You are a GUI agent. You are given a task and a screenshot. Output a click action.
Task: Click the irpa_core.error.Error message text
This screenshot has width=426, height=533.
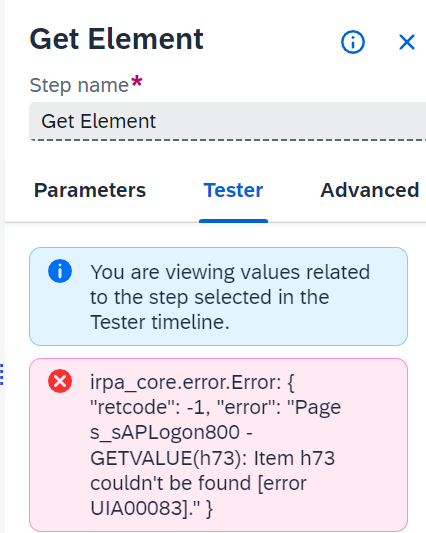tap(186, 382)
